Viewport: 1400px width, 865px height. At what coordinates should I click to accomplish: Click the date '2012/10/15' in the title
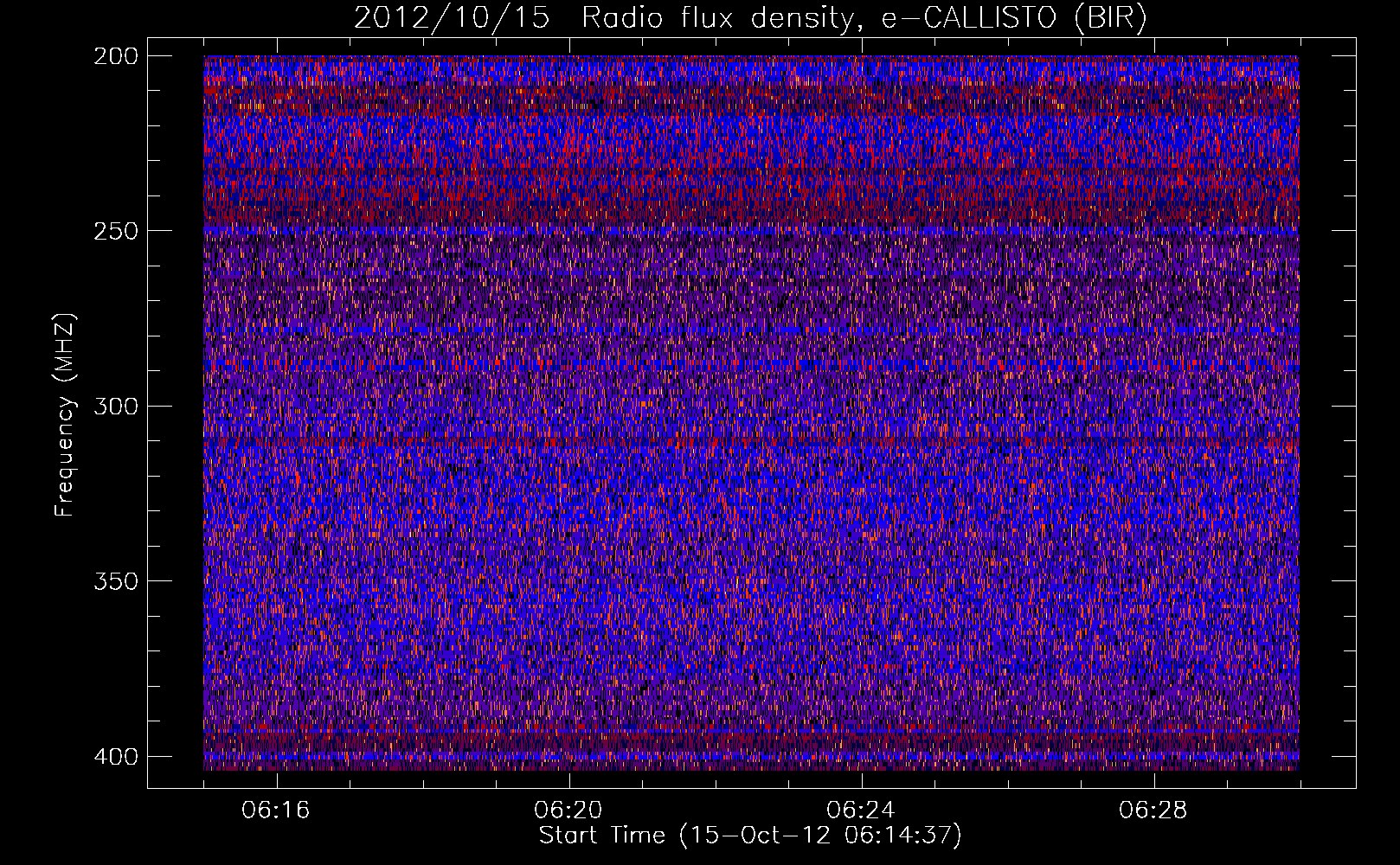[452, 18]
